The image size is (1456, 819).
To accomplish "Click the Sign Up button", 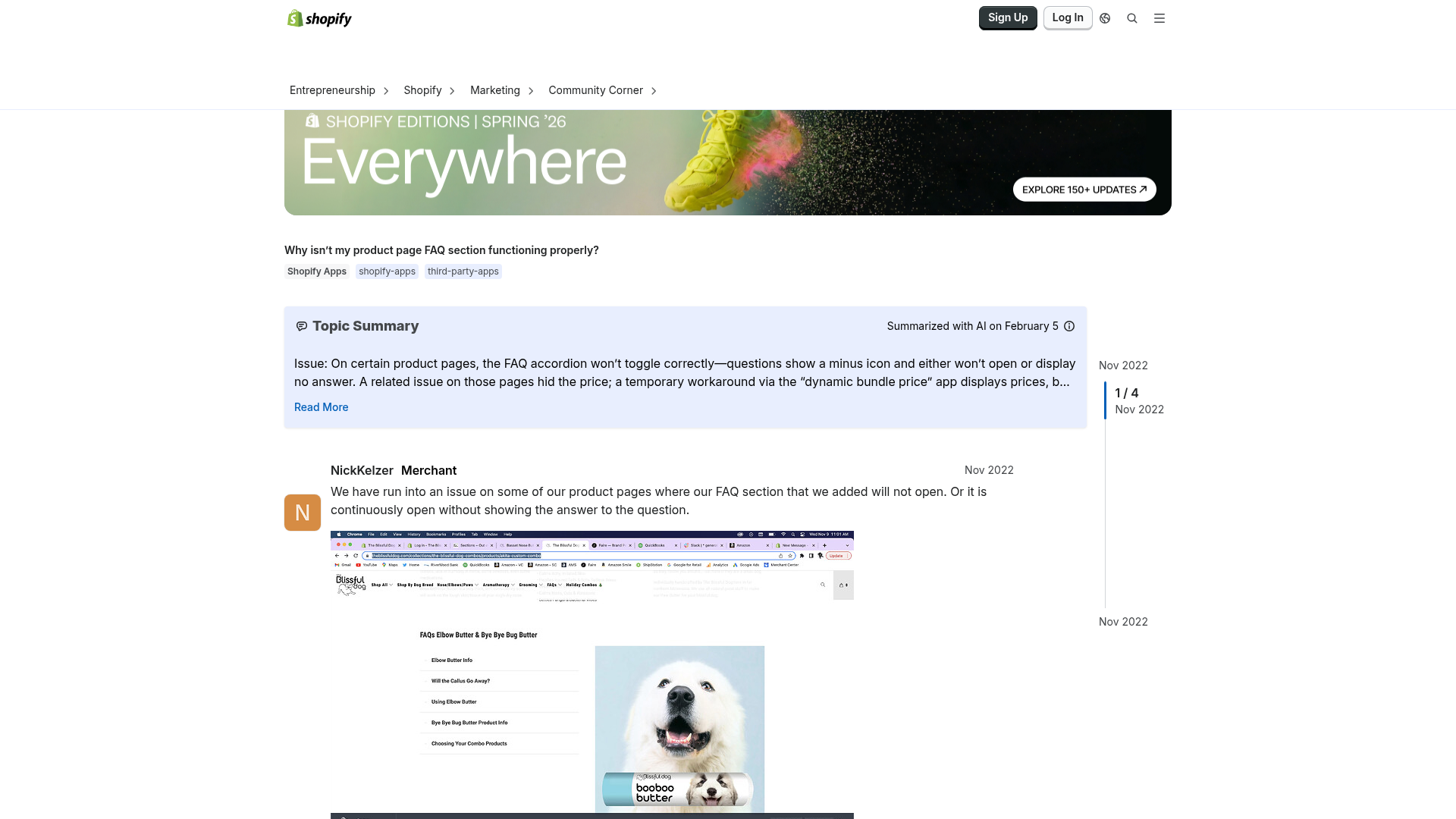I will pyautogui.click(x=1008, y=17).
